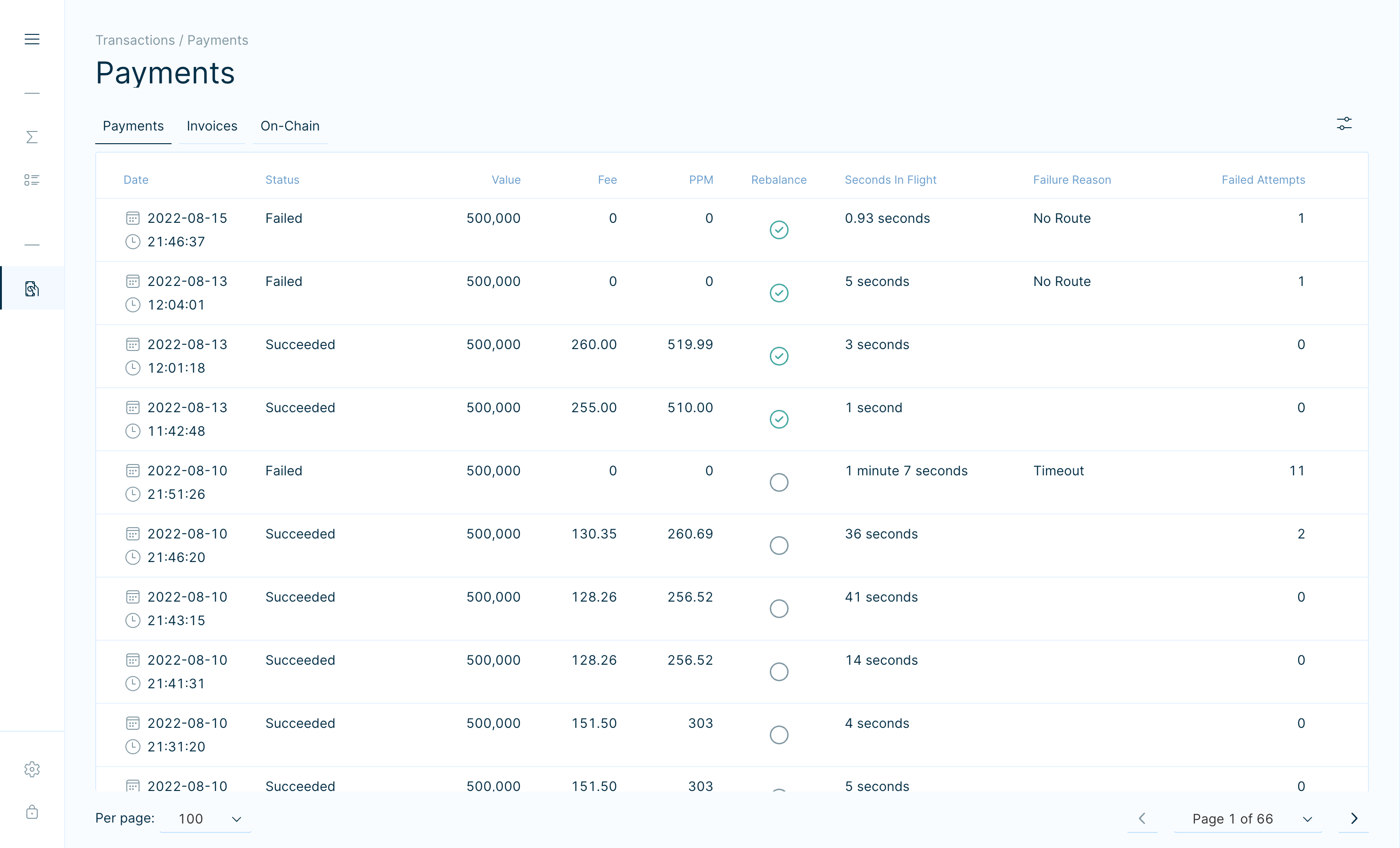Go to next page arrow
Image resolution: width=1400 pixels, height=848 pixels.
point(1353,818)
